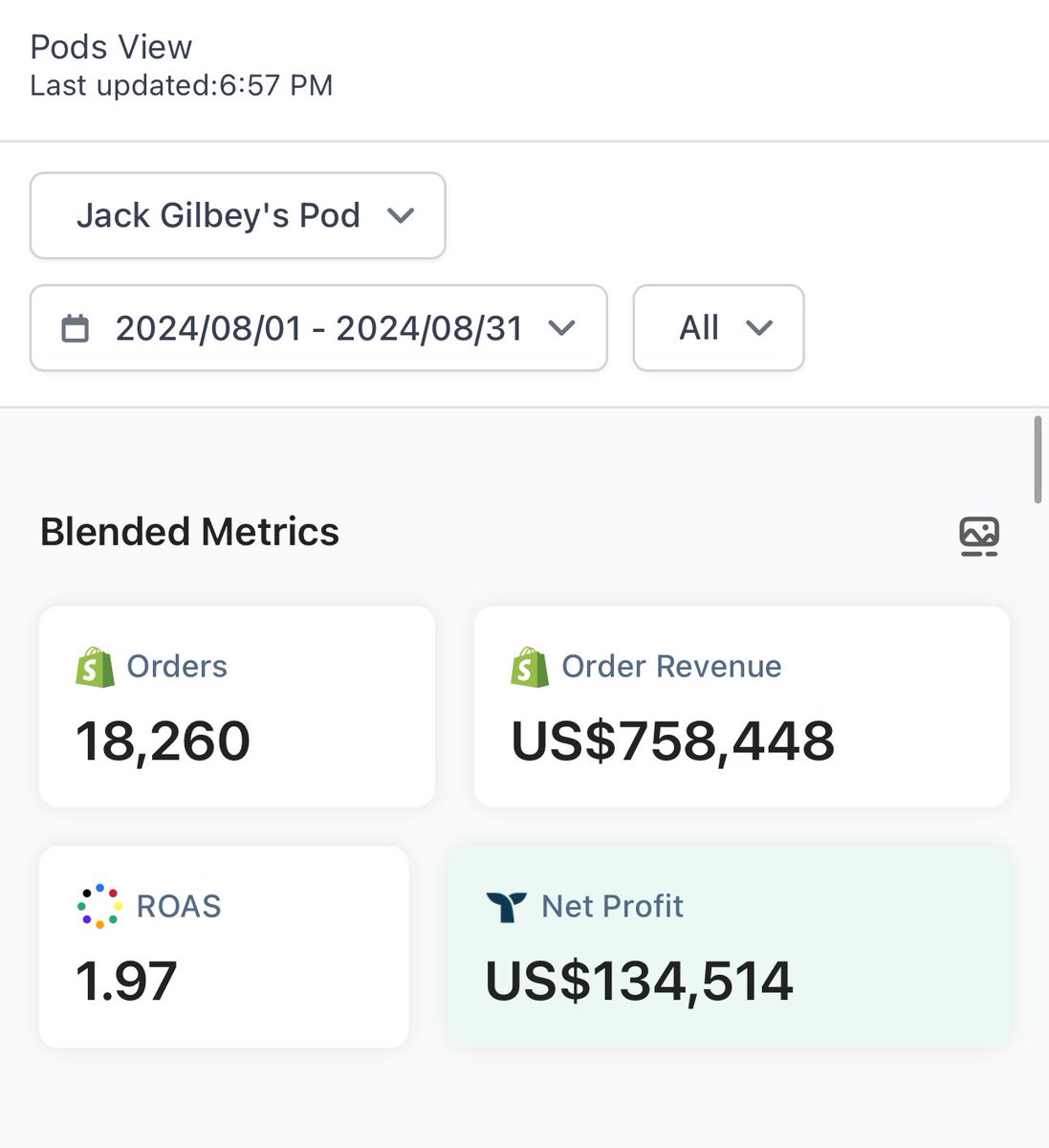Click the calendar icon in date picker
This screenshot has height=1148, width=1049.
coord(75,328)
